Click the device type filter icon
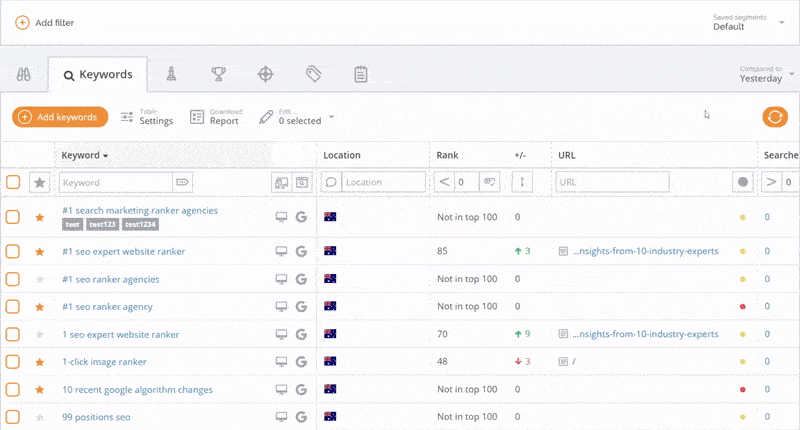Viewport: 800px width, 430px height. [282, 182]
